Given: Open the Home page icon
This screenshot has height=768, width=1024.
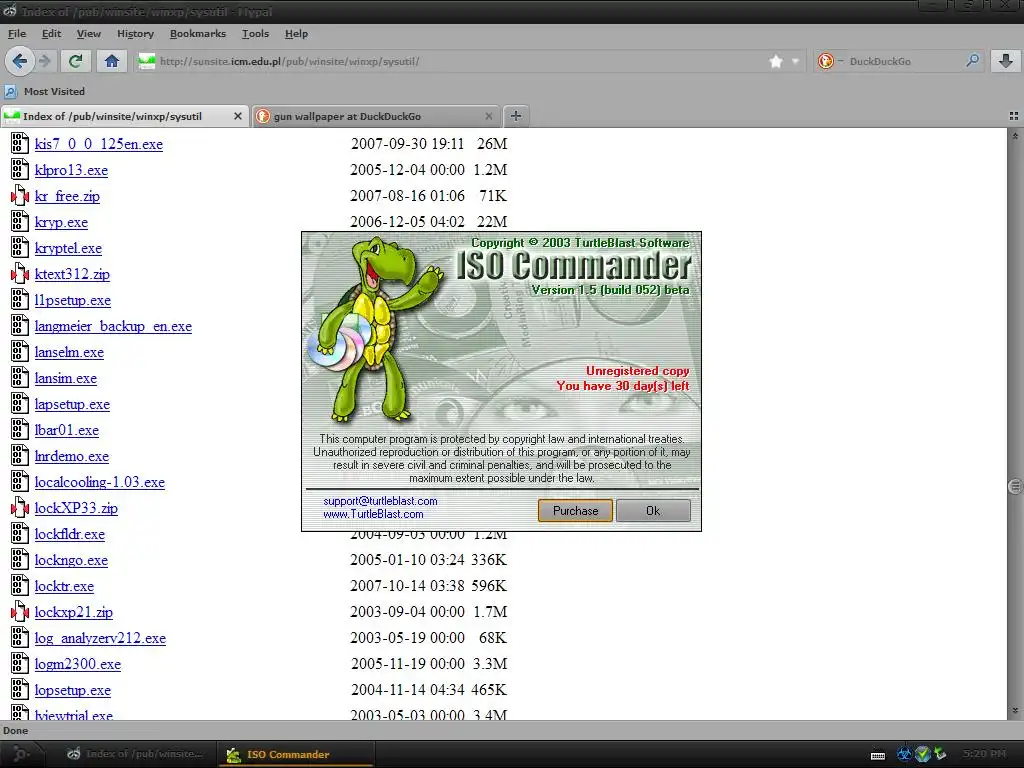Looking at the screenshot, I should [112, 61].
